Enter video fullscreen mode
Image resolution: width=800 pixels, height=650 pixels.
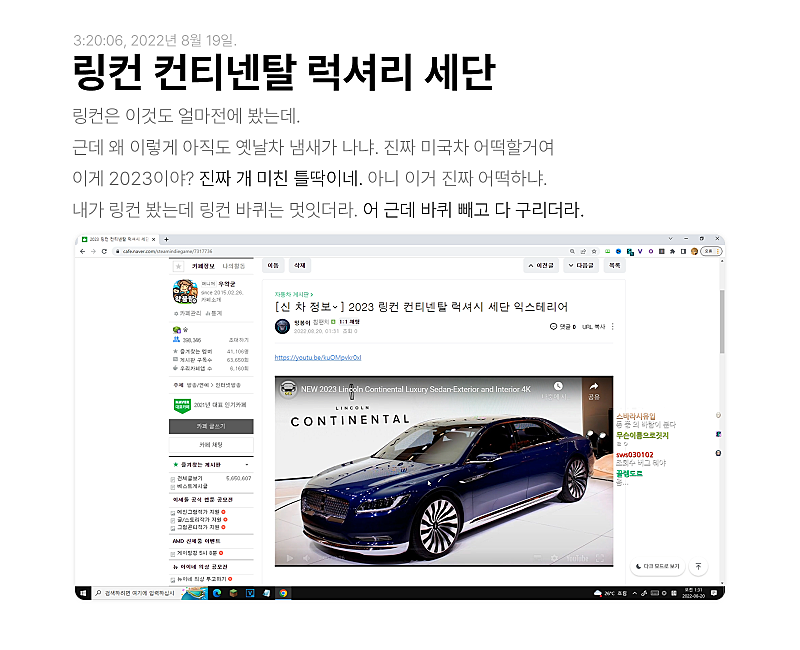tap(600, 558)
